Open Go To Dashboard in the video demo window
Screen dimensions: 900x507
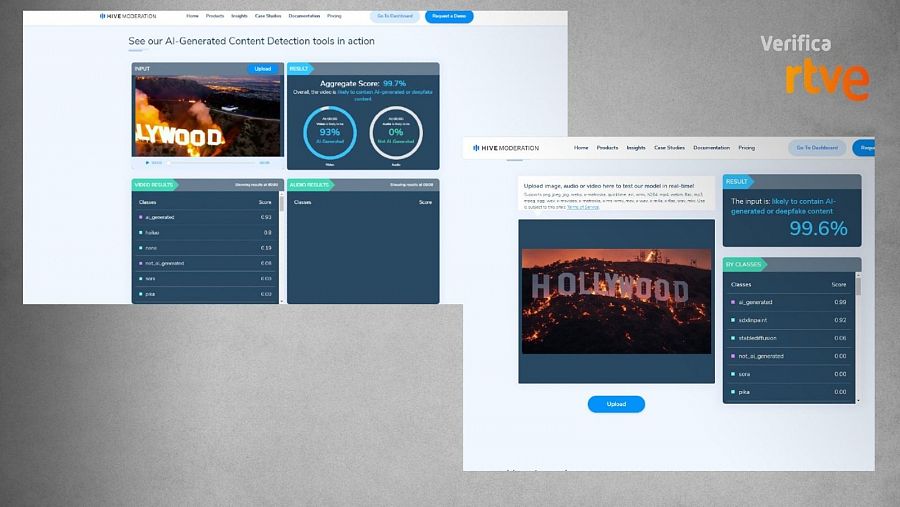(x=394, y=16)
